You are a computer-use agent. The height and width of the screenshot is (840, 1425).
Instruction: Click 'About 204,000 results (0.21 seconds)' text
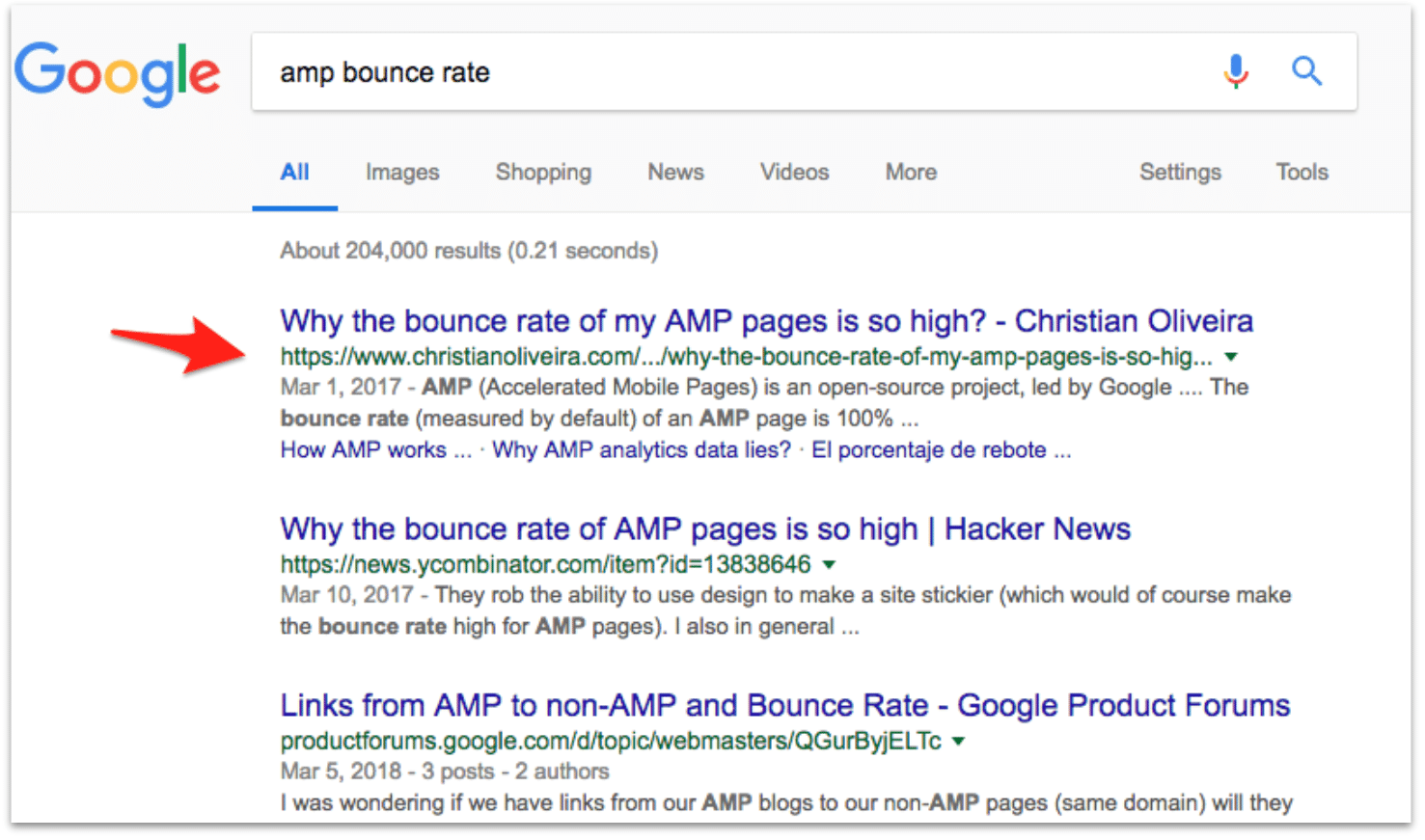coord(469,251)
